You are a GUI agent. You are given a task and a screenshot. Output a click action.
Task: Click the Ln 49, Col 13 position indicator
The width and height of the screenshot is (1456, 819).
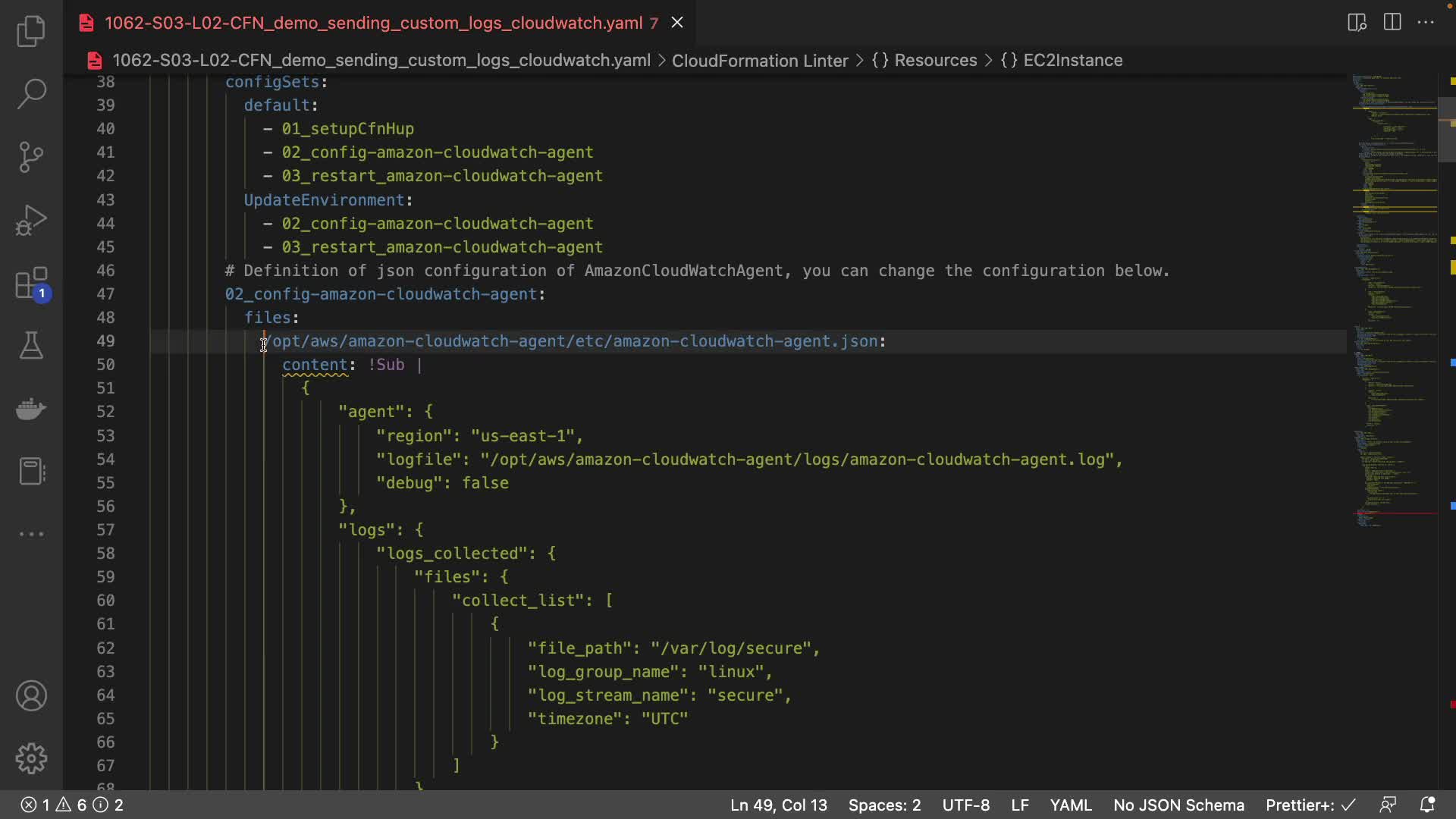(x=778, y=805)
